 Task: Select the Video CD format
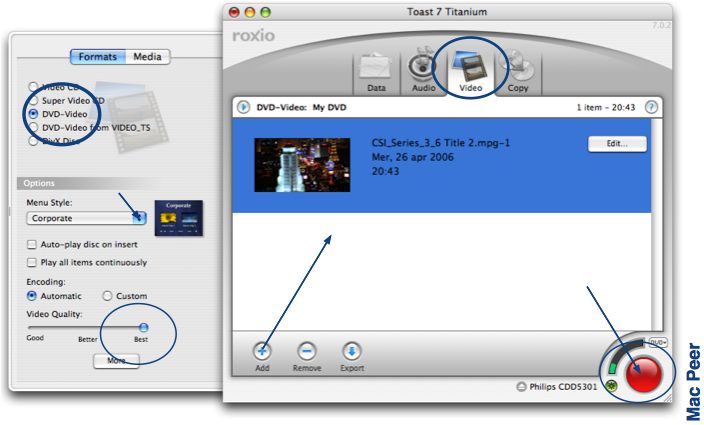click(33, 86)
